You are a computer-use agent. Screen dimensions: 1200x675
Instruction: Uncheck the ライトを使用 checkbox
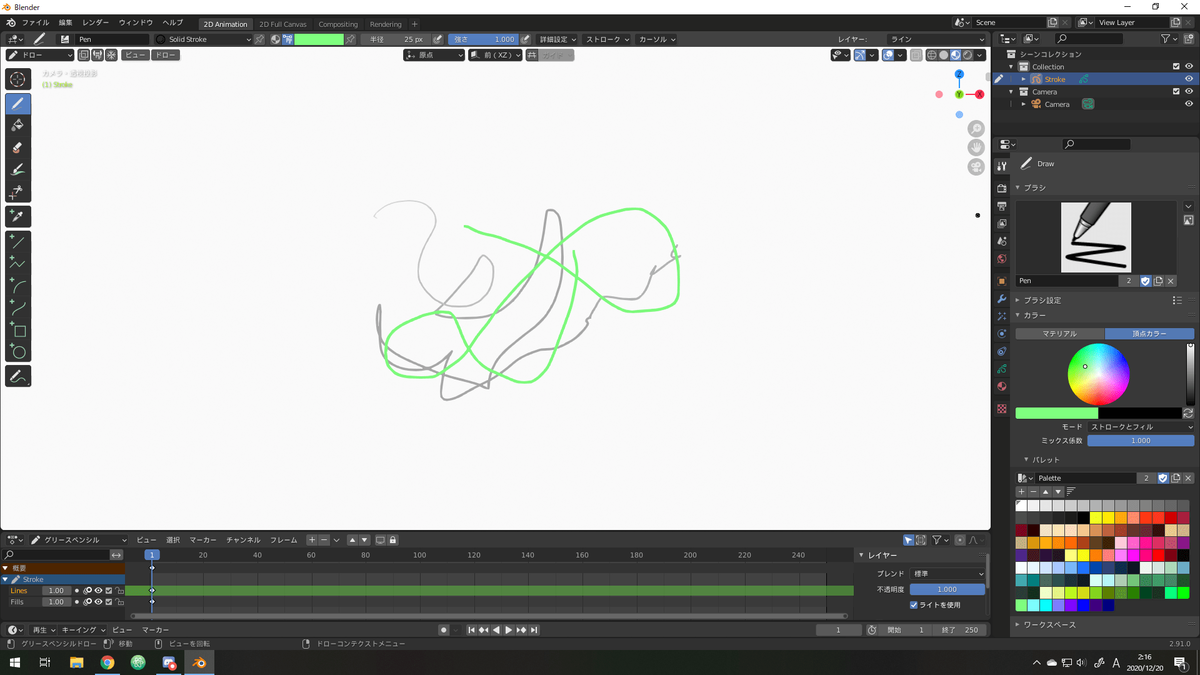pos(914,605)
